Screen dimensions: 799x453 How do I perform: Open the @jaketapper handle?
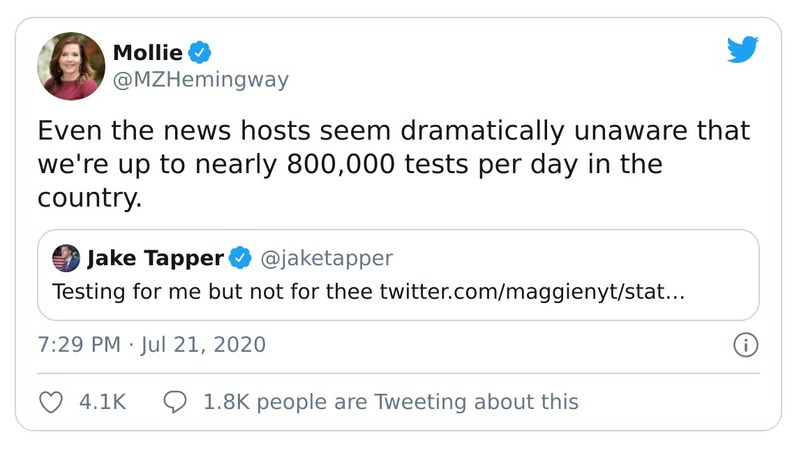pyautogui.click(x=326, y=259)
